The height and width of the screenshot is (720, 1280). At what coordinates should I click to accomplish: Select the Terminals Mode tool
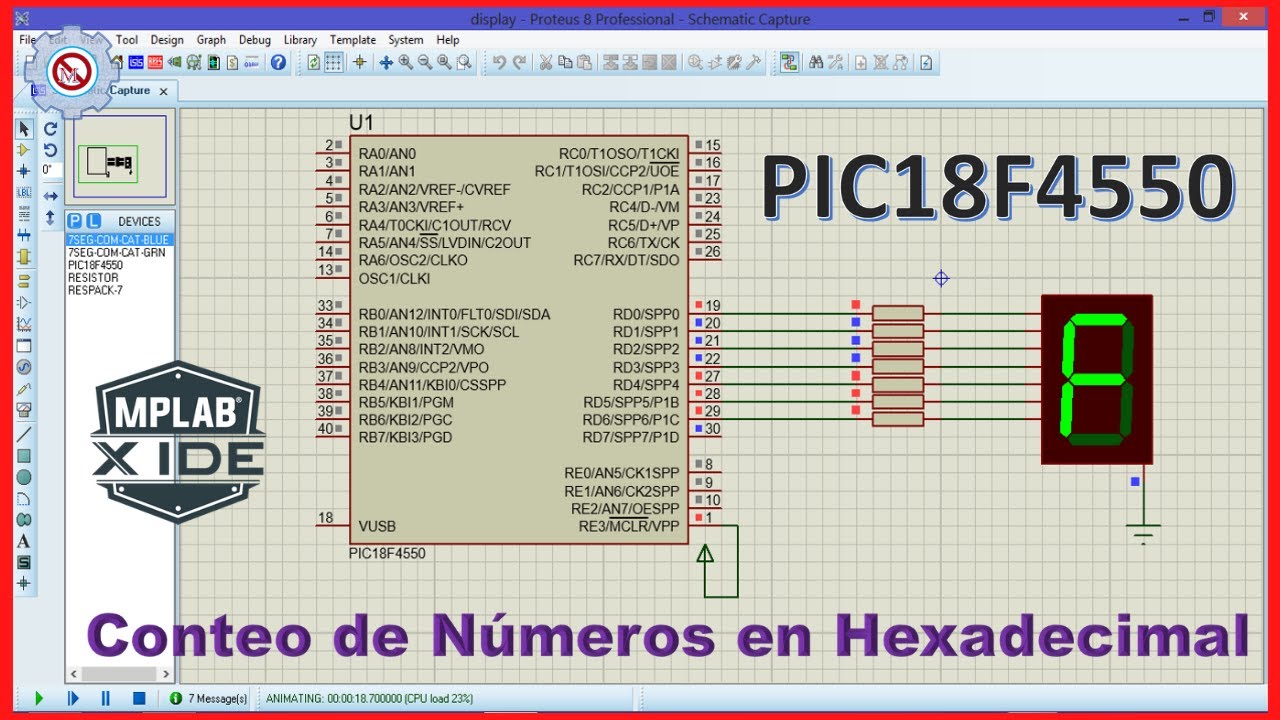pyautogui.click(x=24, y=279)
